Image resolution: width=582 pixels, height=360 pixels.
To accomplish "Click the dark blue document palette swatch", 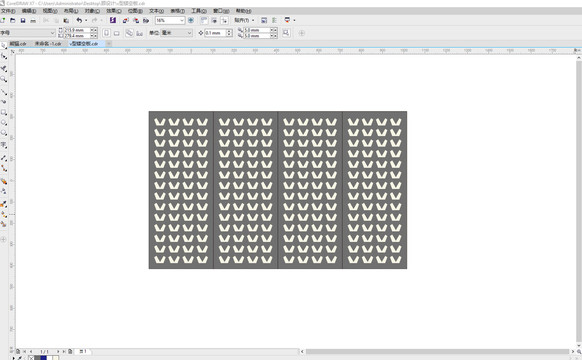I will [43, 358].
